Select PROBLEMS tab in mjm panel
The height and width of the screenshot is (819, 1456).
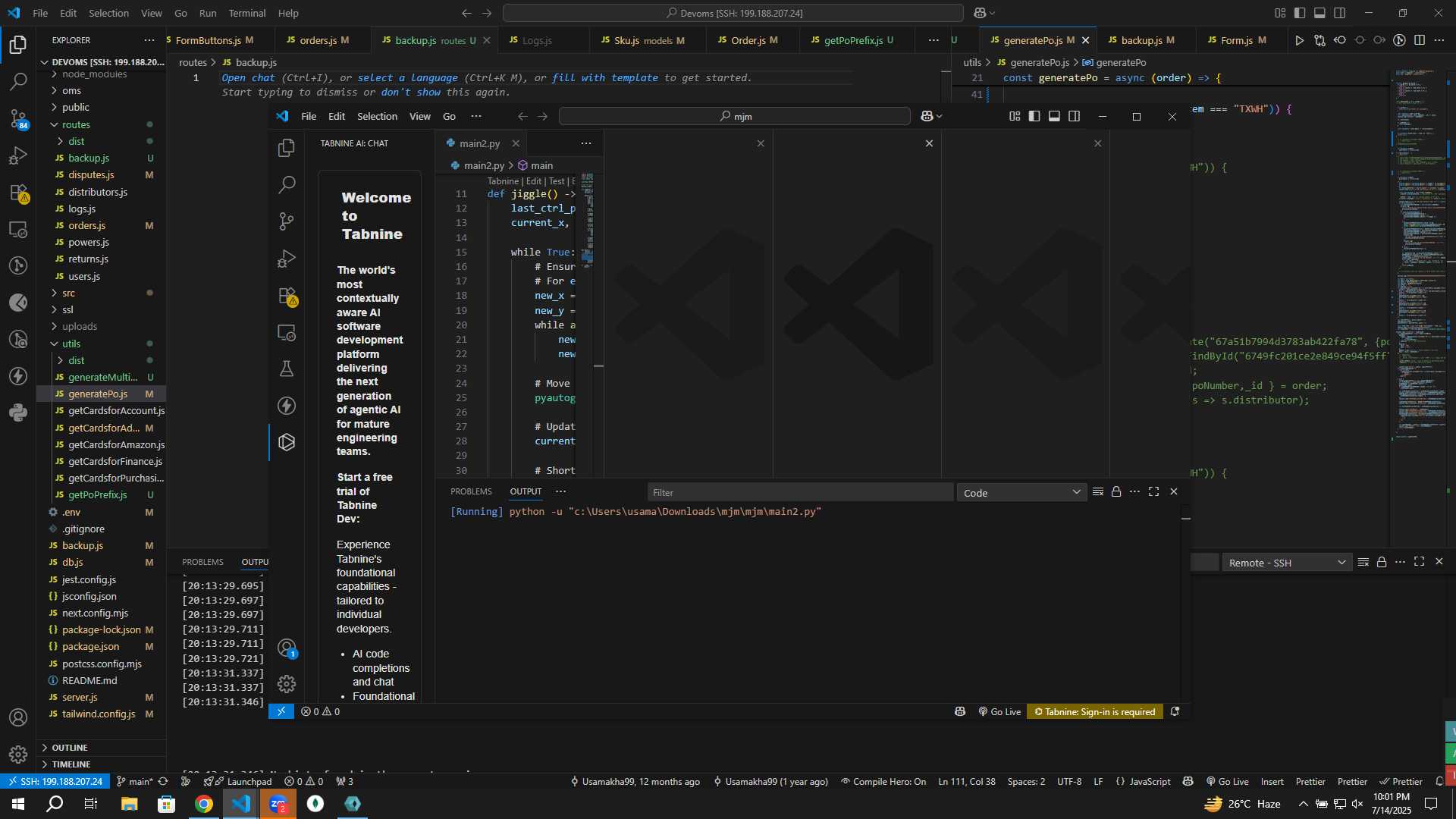tap(471, 491)
